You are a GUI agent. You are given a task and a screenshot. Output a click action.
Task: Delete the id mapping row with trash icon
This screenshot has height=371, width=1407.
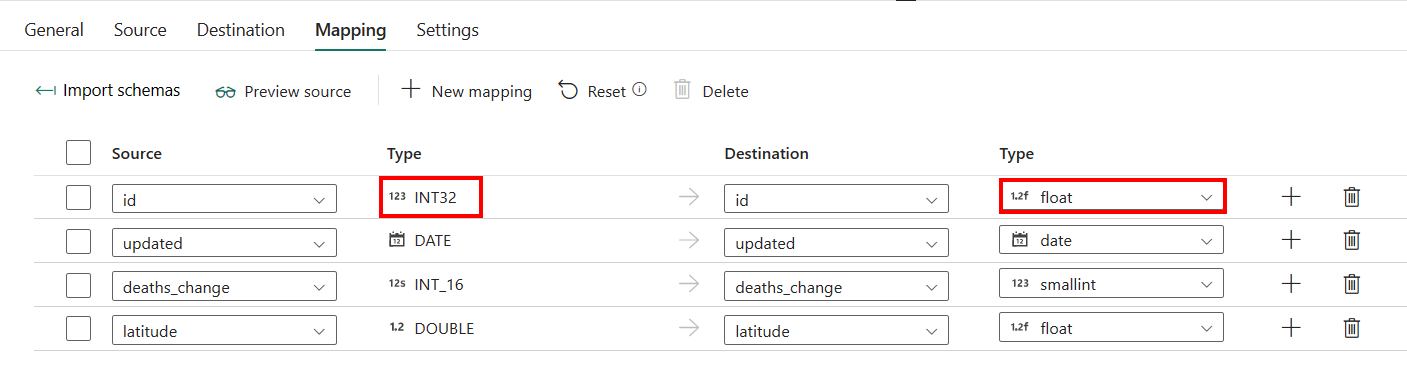point(1351,197)
